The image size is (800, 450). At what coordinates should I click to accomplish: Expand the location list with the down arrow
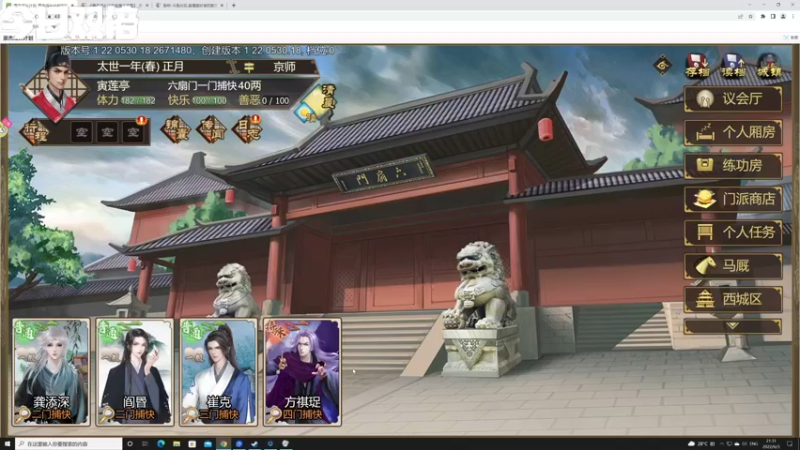coord(733,326)
